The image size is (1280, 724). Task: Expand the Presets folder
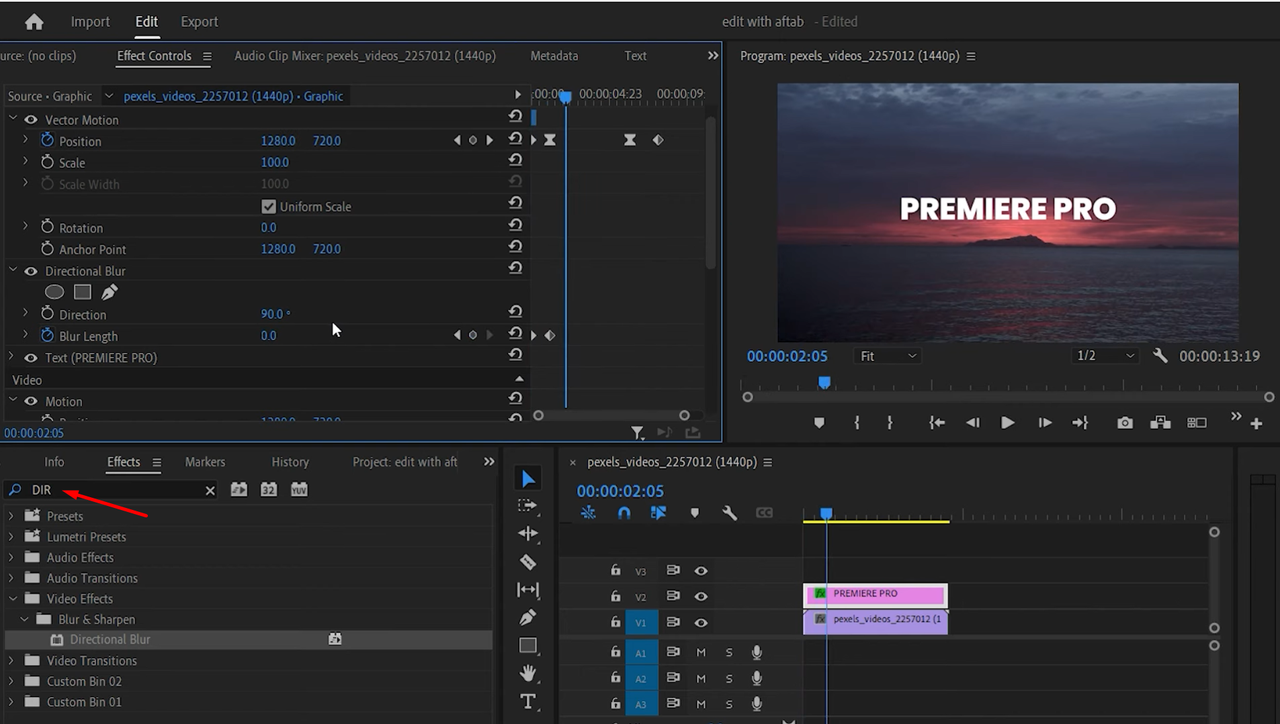coord(12,516)
